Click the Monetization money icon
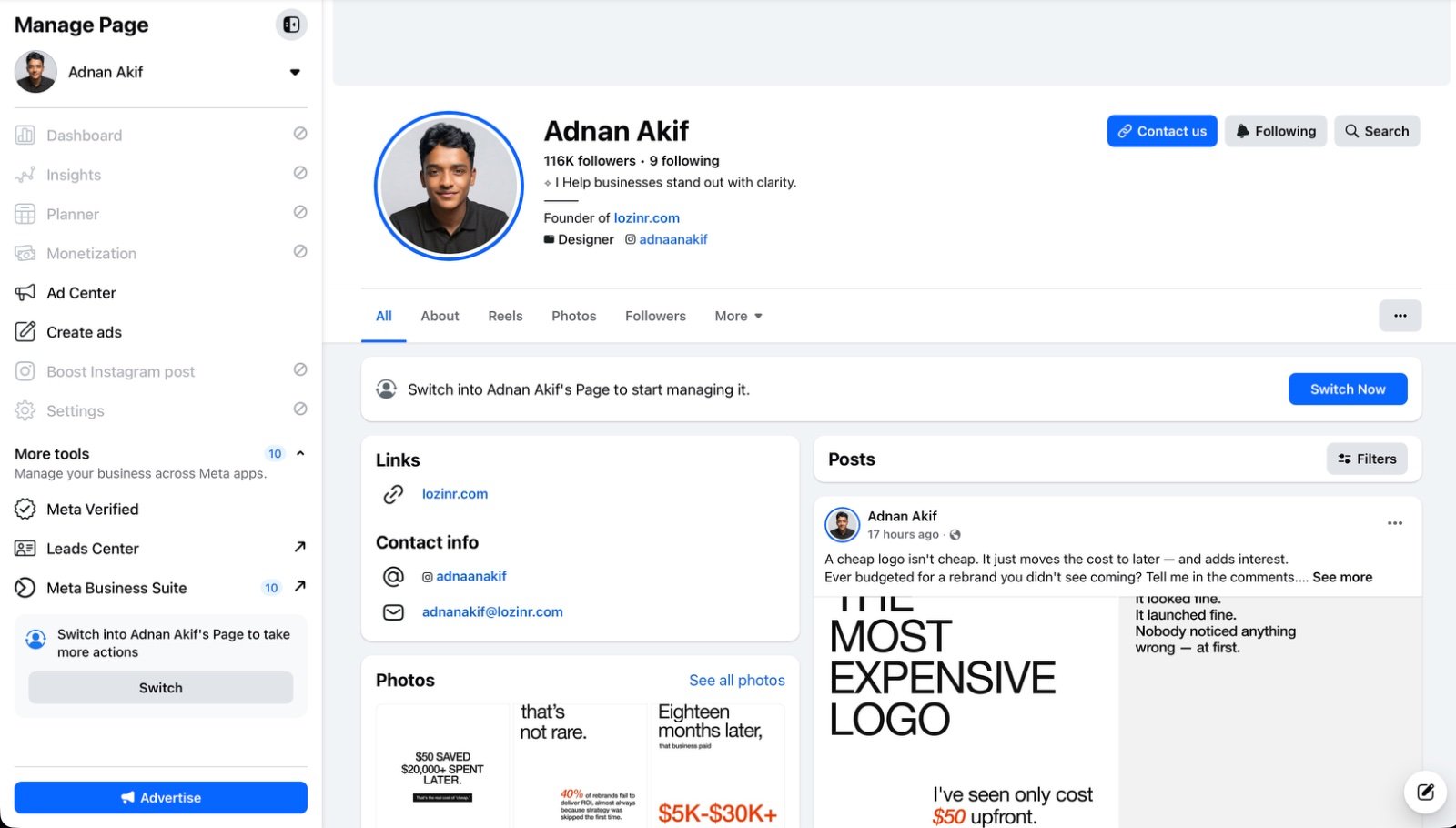The image size is (1456, 828). point(25,253)
